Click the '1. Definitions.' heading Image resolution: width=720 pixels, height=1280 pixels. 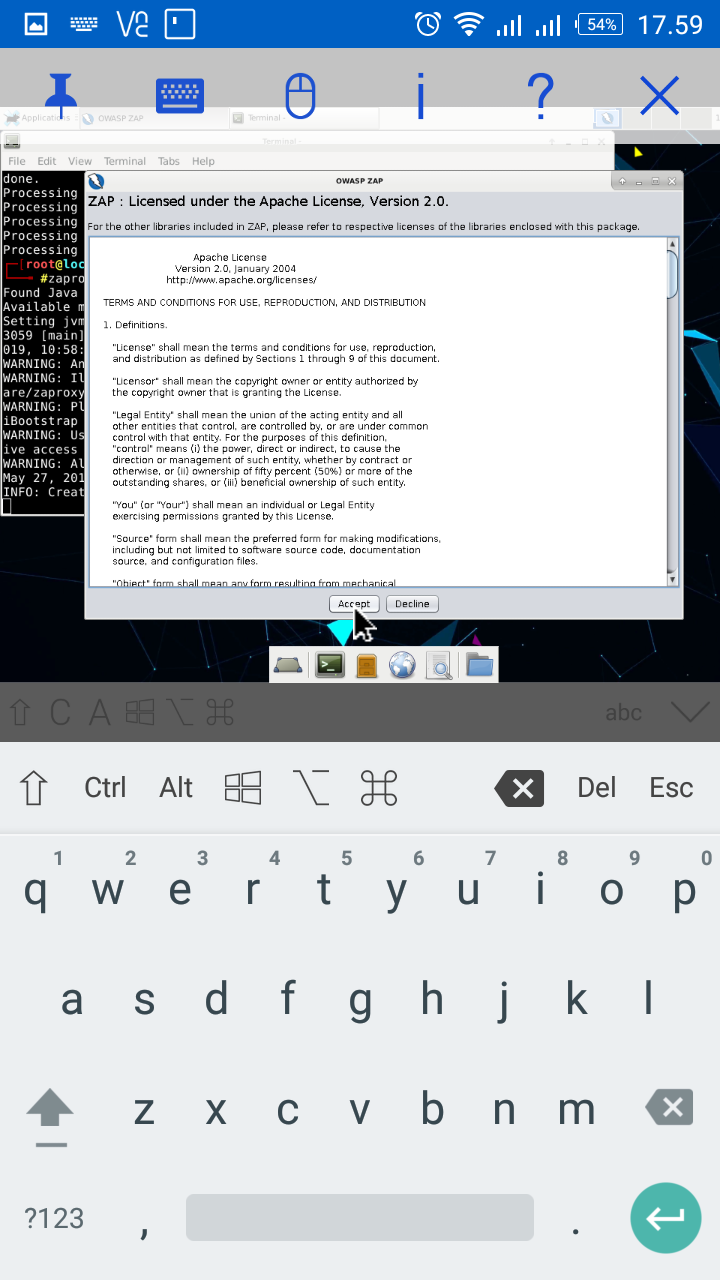pyautogui.click(x=135, y=325)
